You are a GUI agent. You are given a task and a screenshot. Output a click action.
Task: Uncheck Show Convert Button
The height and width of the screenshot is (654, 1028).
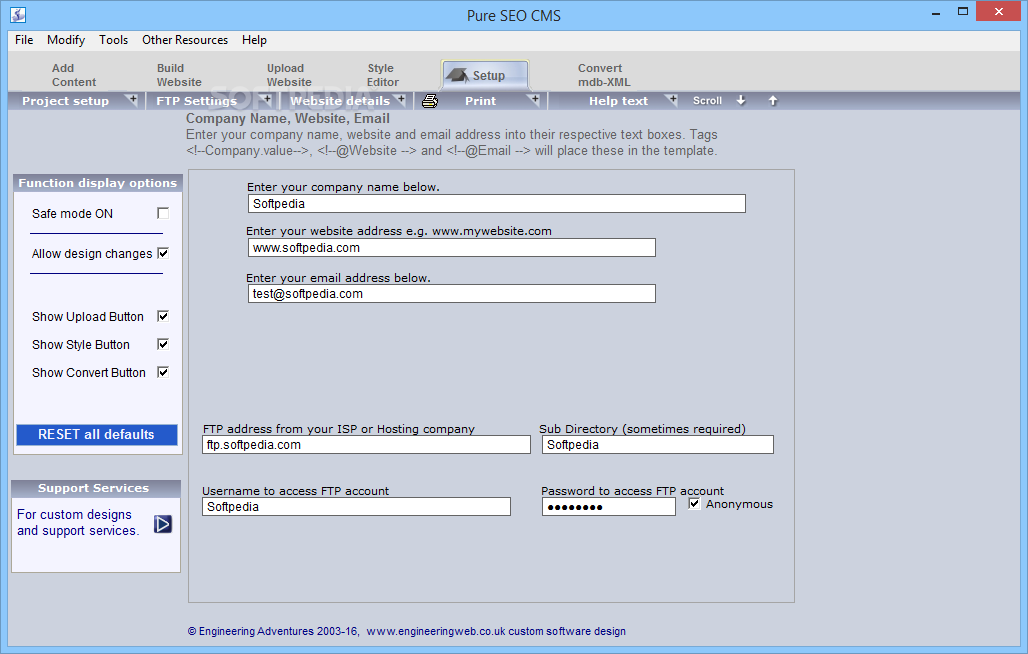163,372
